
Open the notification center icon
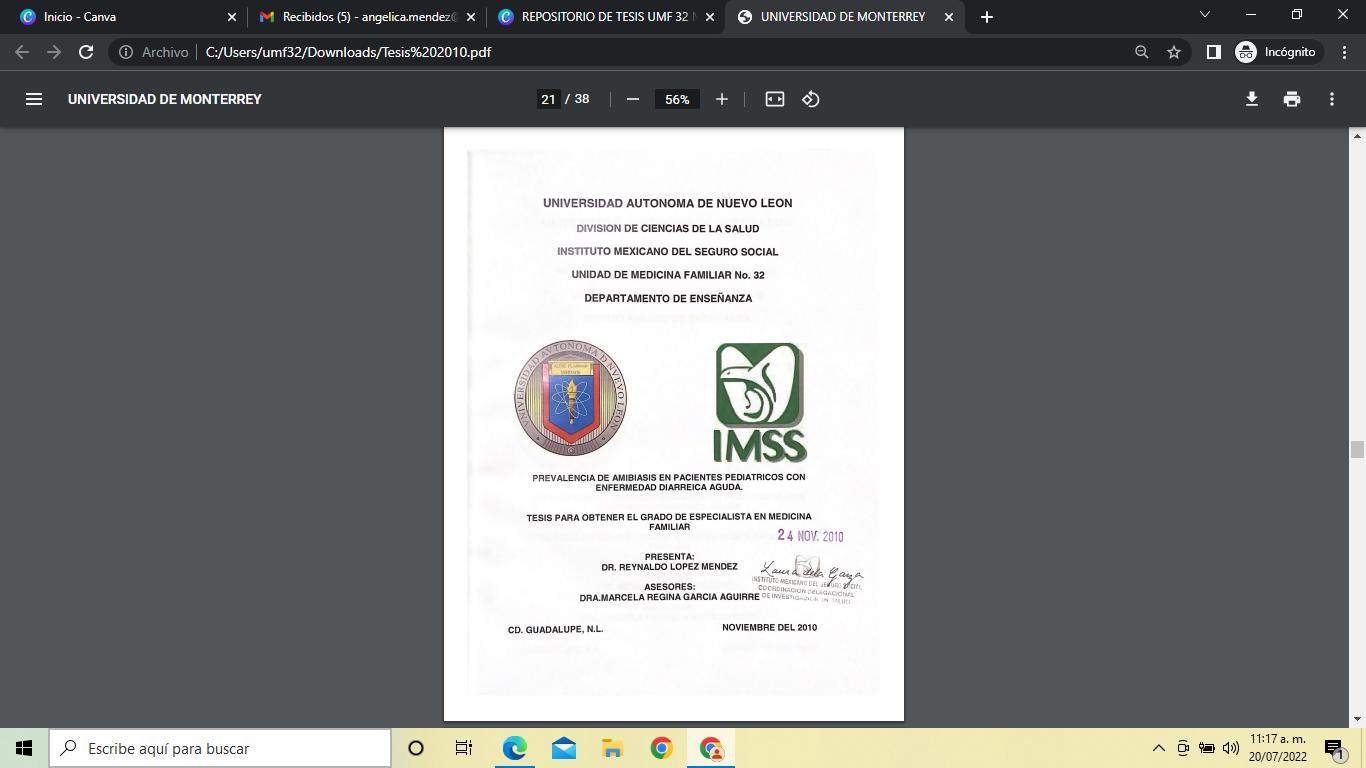(1333, 748)
